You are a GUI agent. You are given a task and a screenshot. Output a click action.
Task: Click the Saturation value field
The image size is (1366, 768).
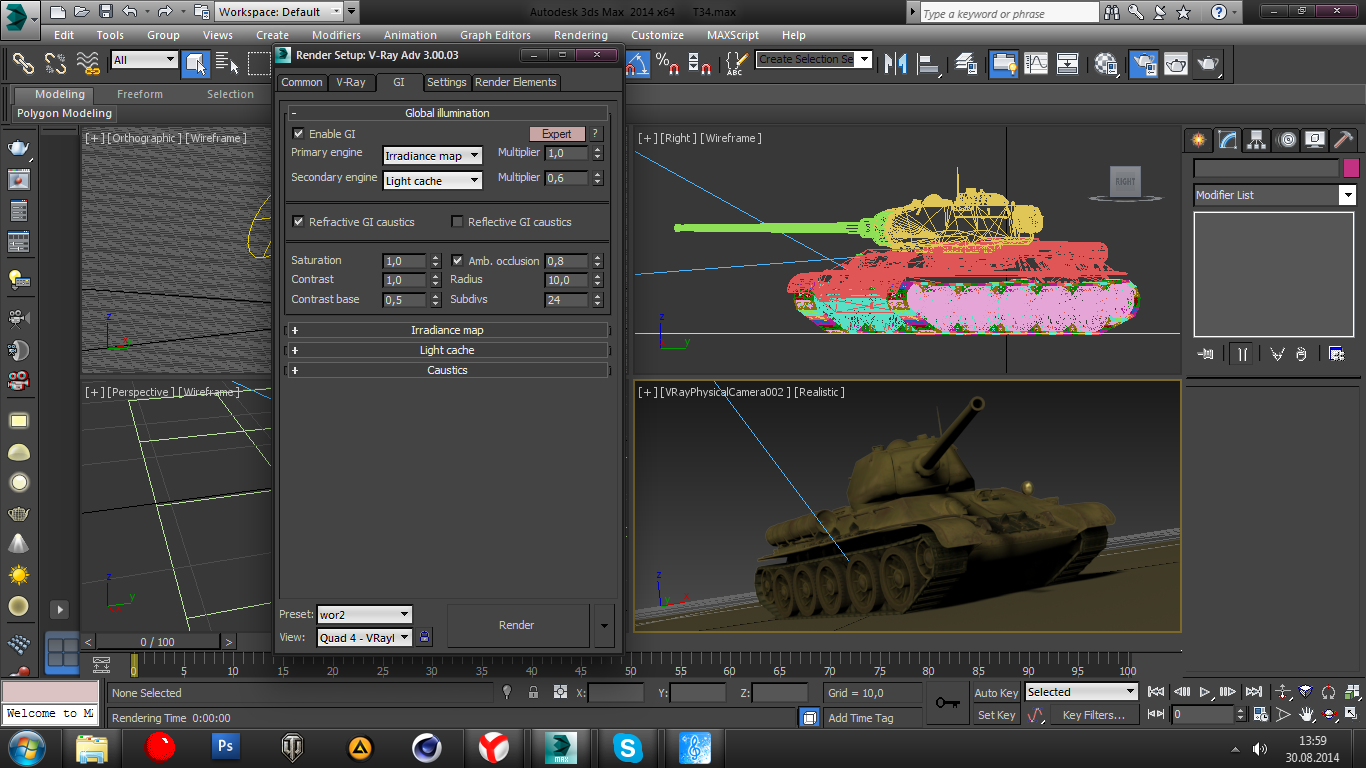point(405,261)
